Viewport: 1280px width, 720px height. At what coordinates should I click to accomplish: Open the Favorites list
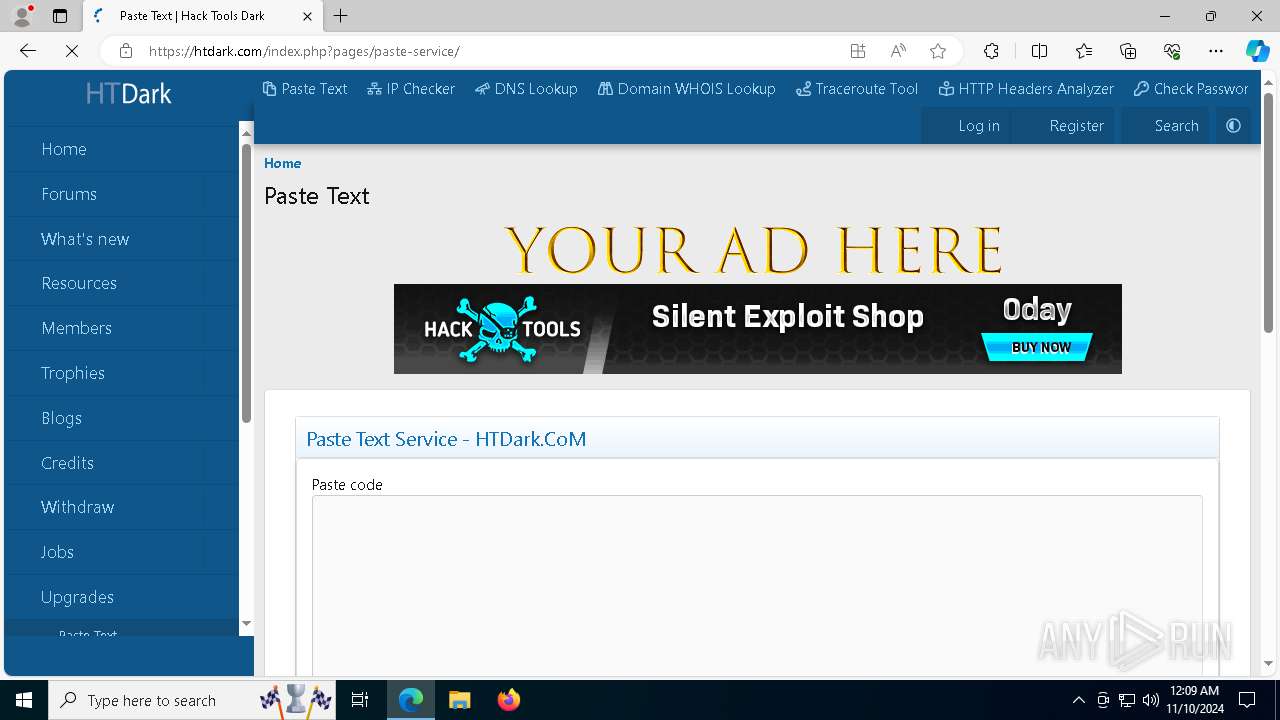(x=1084, y=51)
